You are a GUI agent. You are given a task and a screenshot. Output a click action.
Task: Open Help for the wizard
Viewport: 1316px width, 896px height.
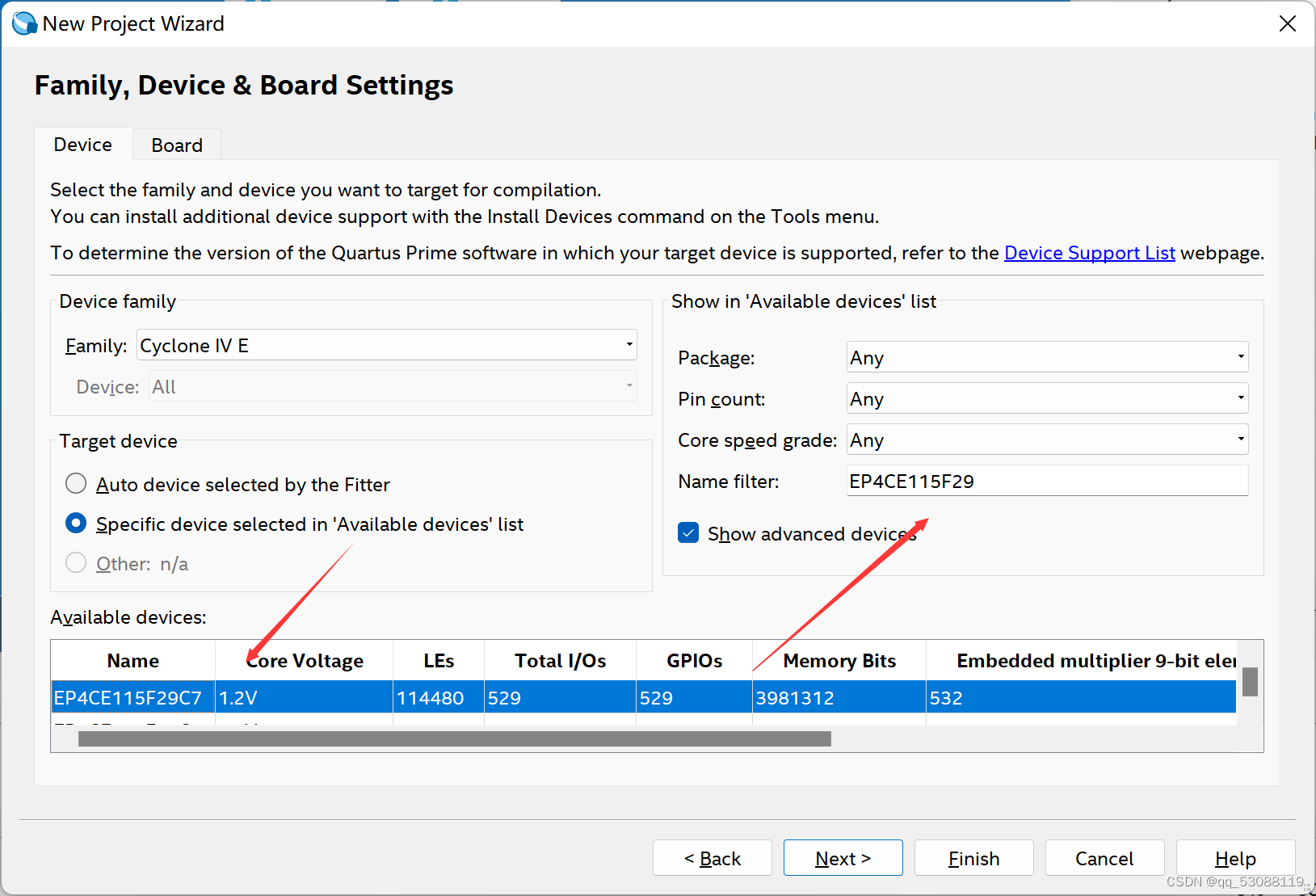[1236, 858]
